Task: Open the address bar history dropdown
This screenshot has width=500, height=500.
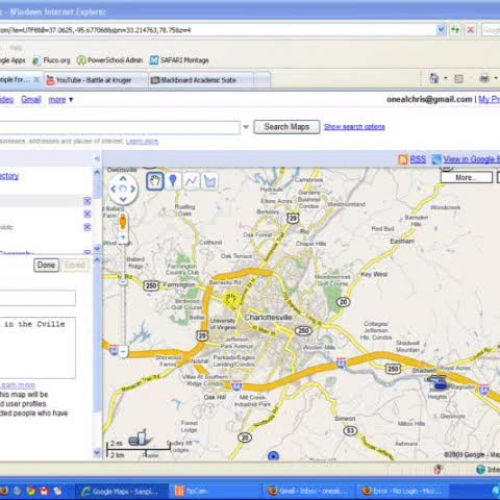Action: pos(441,30)
